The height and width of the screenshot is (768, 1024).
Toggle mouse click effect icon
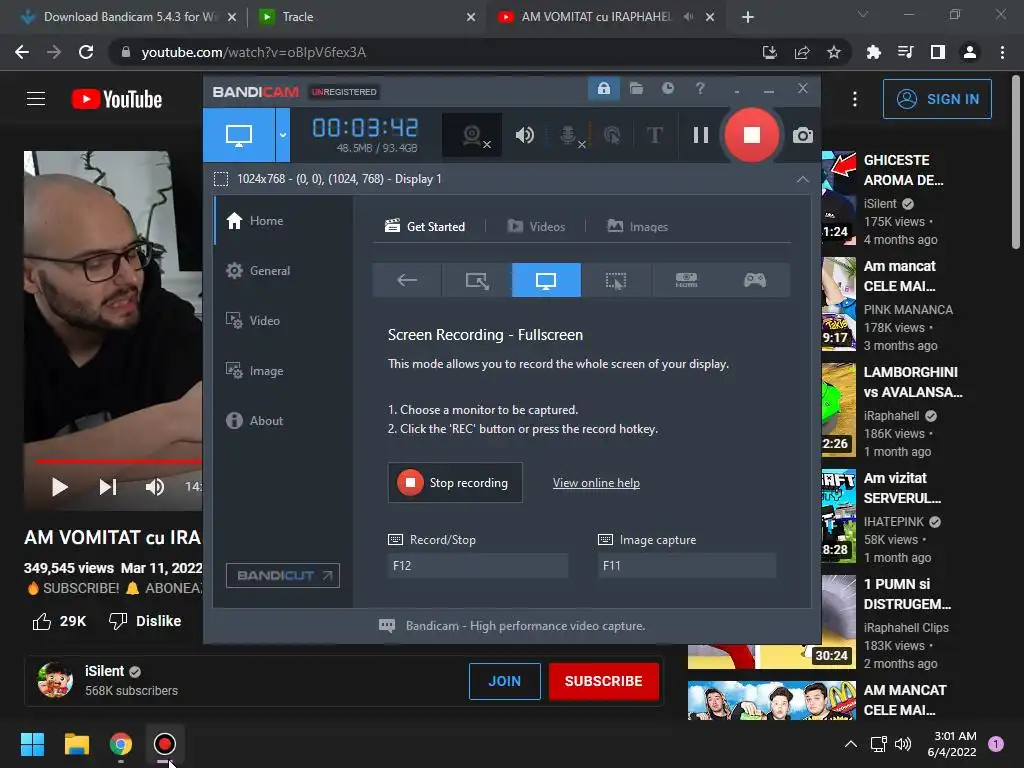pos(612,135)
